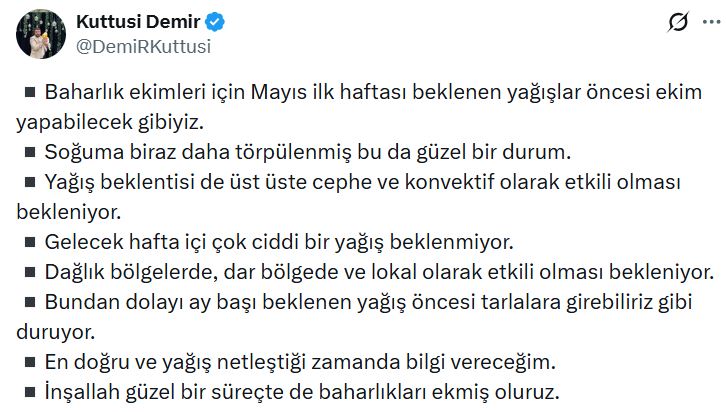Click the line starting 'Dağlık bölgelerde'
This screenshot has width=726, height=412.
[379, 271]
